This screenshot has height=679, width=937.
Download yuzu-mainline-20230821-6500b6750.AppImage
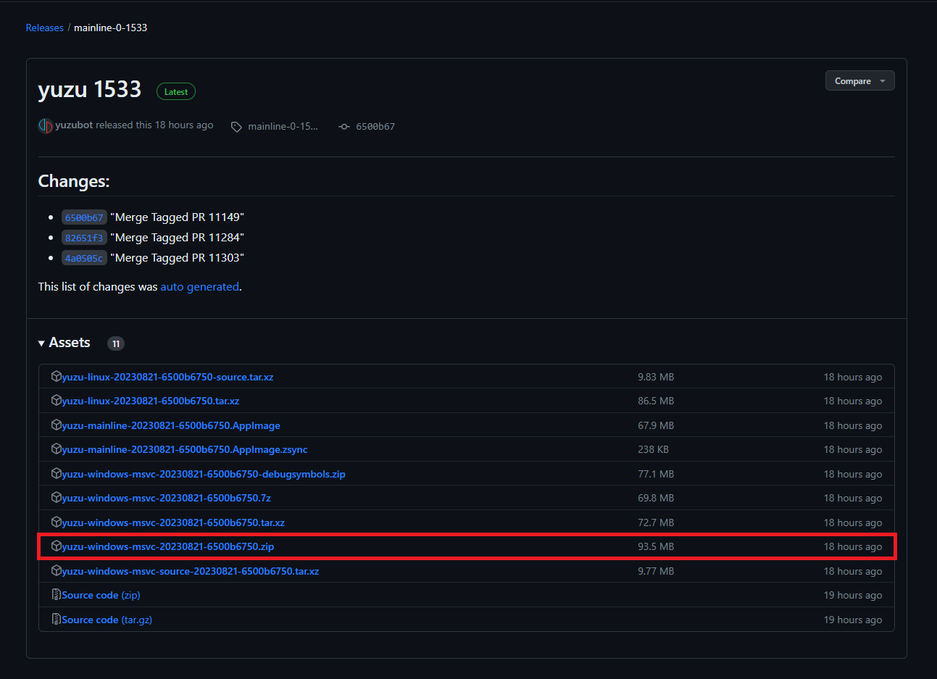(171, 426)
